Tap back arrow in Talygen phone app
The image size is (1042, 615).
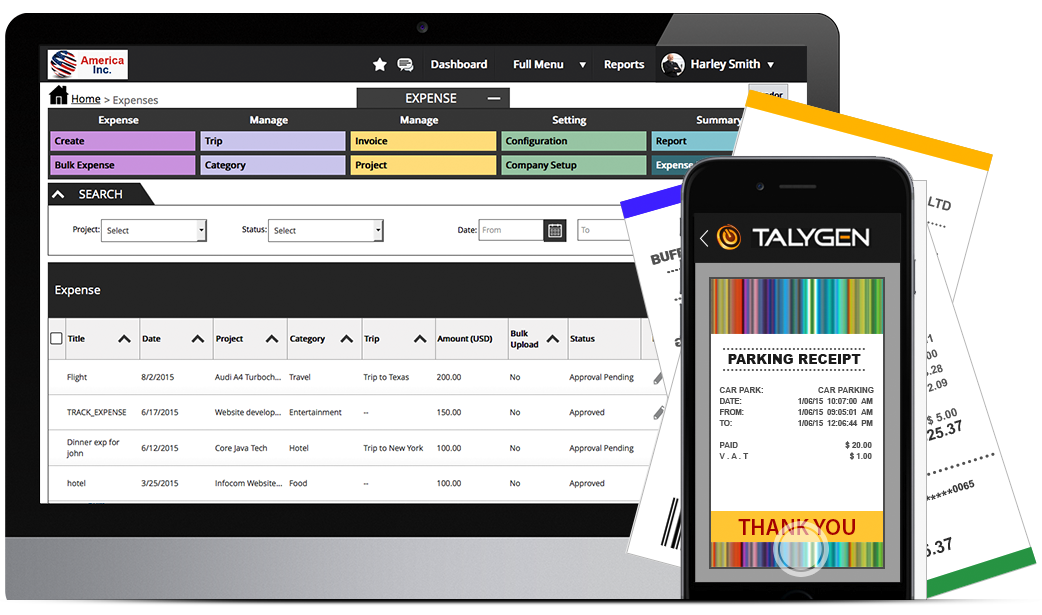704,238
